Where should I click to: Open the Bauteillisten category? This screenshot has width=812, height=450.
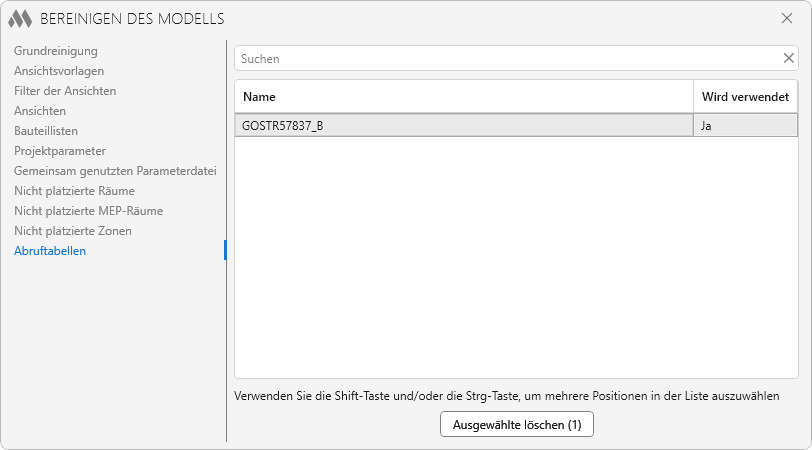coord(46,131)
